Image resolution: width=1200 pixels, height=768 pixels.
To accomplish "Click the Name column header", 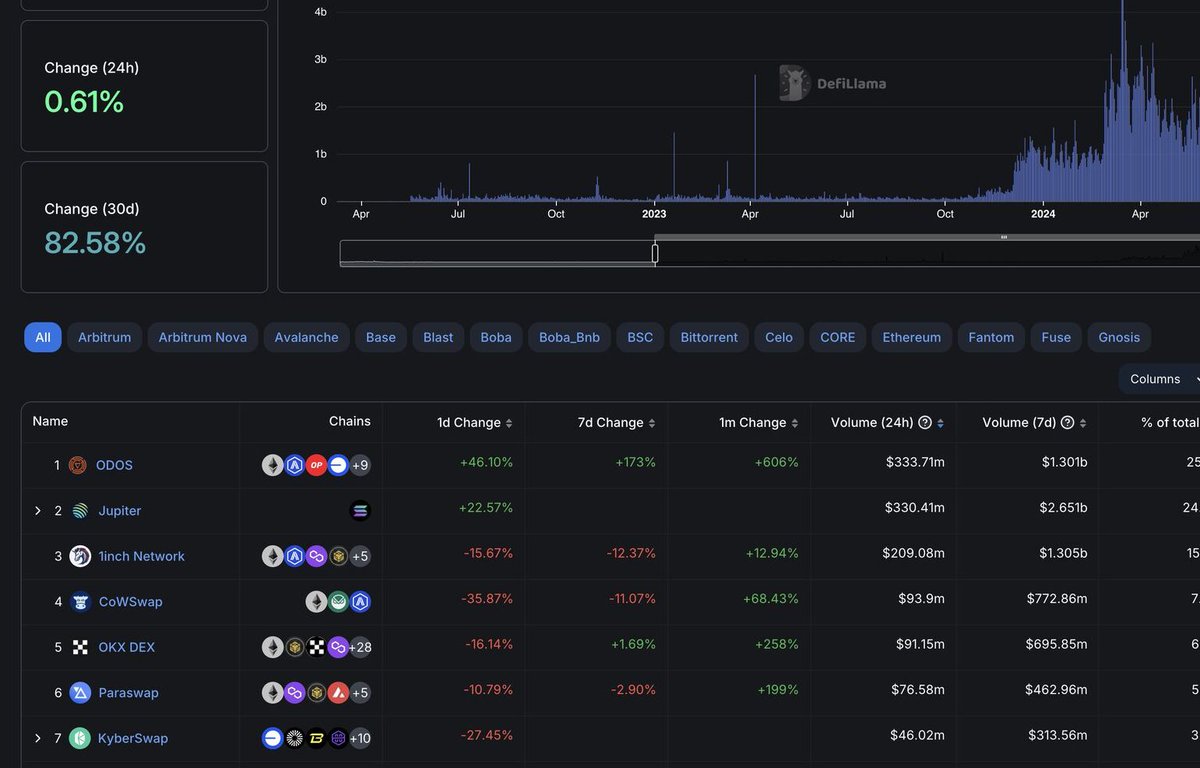I will point(50,421).
